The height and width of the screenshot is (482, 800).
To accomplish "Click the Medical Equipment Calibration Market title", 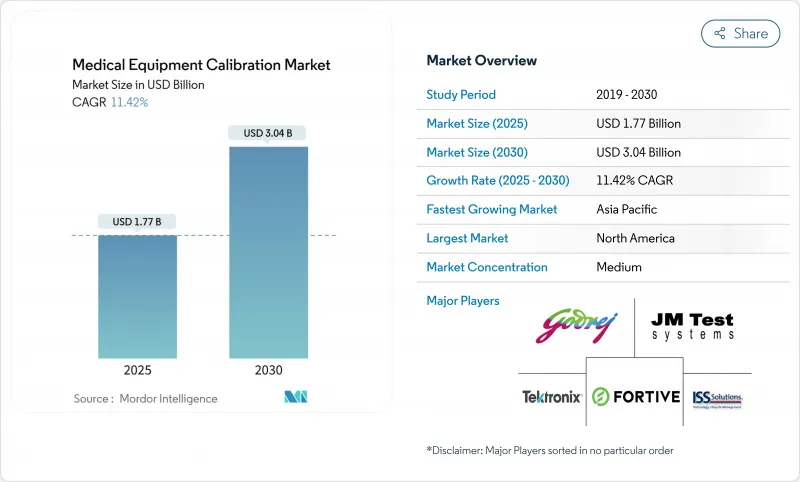I will [201, 65].
